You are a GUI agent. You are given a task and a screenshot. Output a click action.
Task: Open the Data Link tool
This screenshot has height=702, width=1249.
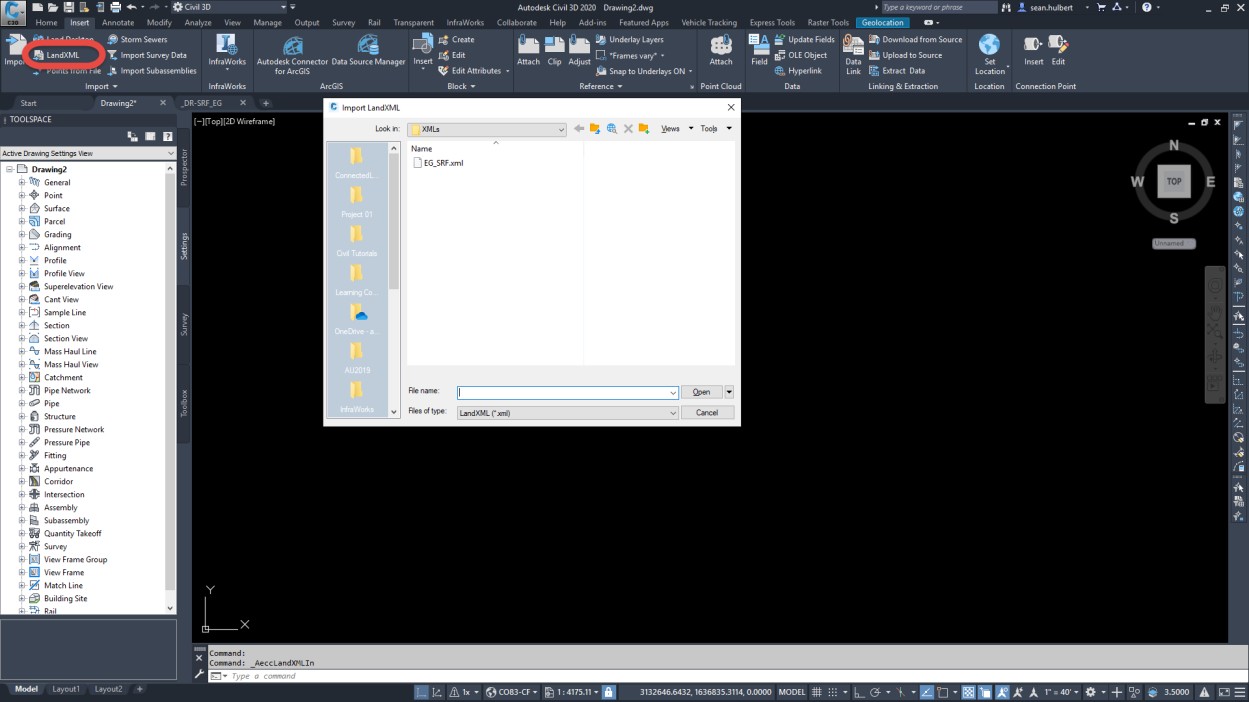(853, 55)
